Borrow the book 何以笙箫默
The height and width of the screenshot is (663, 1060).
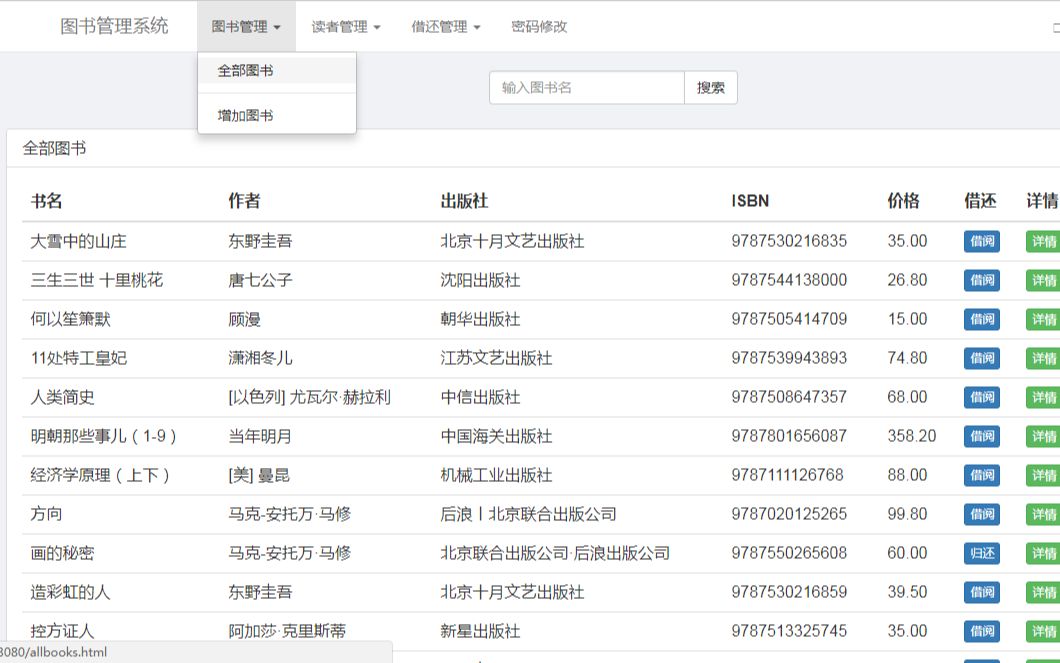pyautogui.click(x=981, y=319)
